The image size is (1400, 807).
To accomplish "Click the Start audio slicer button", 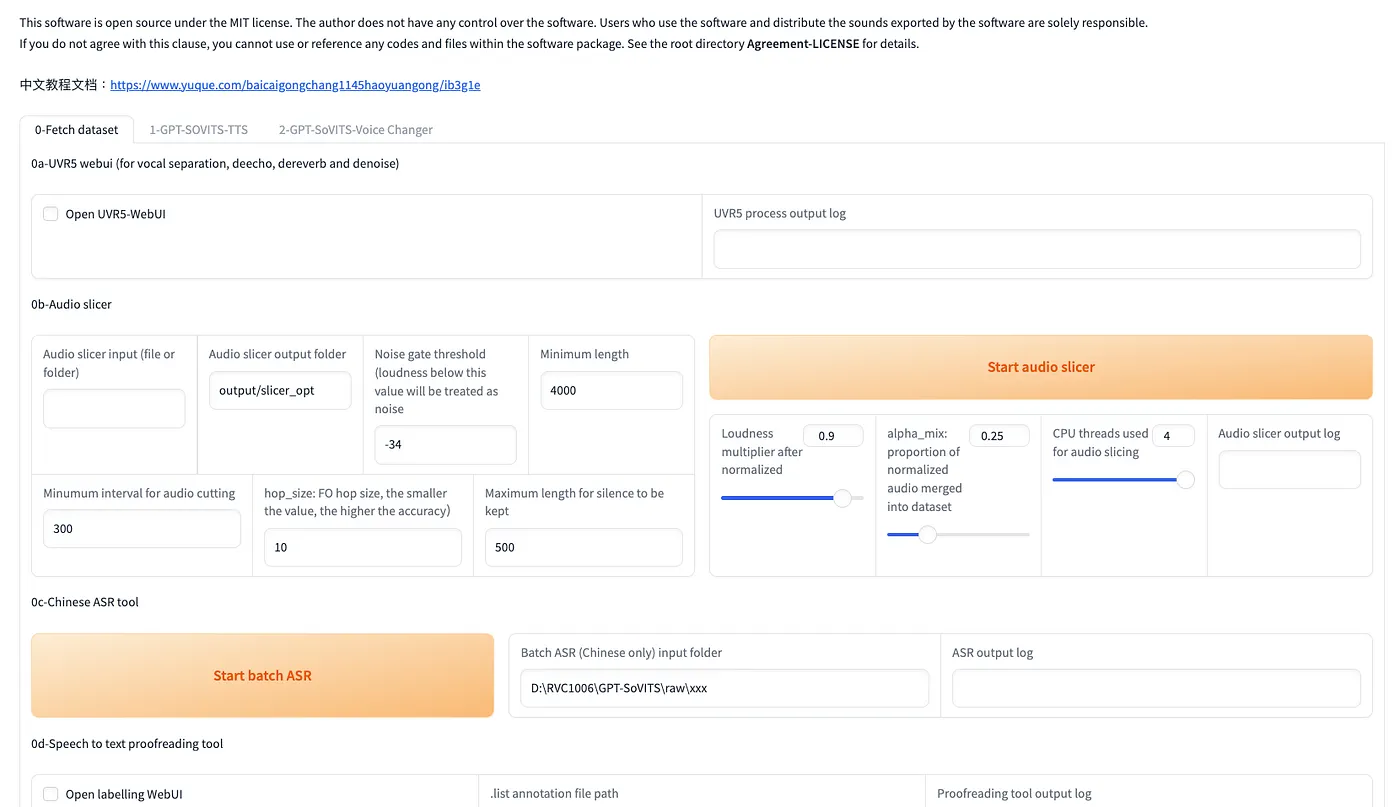I will tap(1041, 367).
